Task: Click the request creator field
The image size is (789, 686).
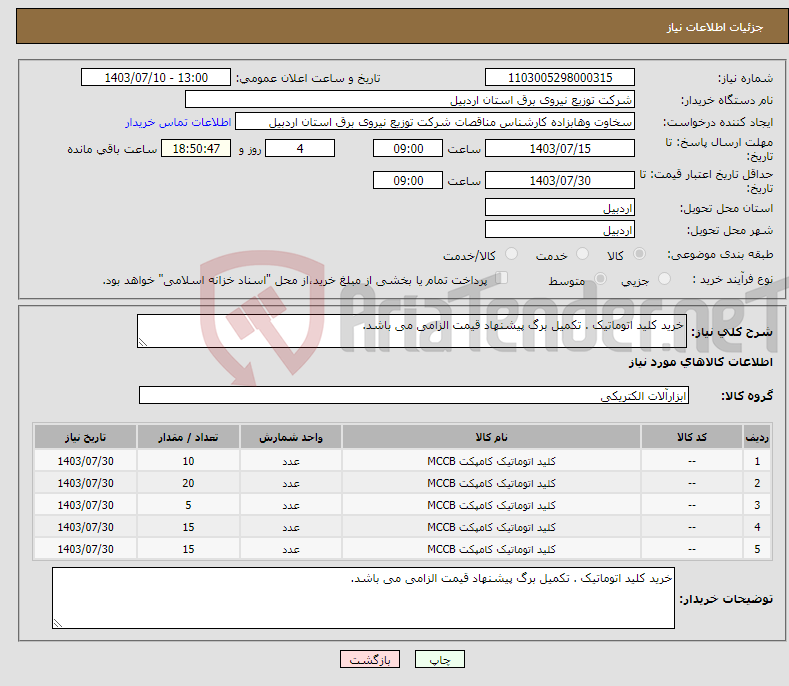Action: point(435,122)
